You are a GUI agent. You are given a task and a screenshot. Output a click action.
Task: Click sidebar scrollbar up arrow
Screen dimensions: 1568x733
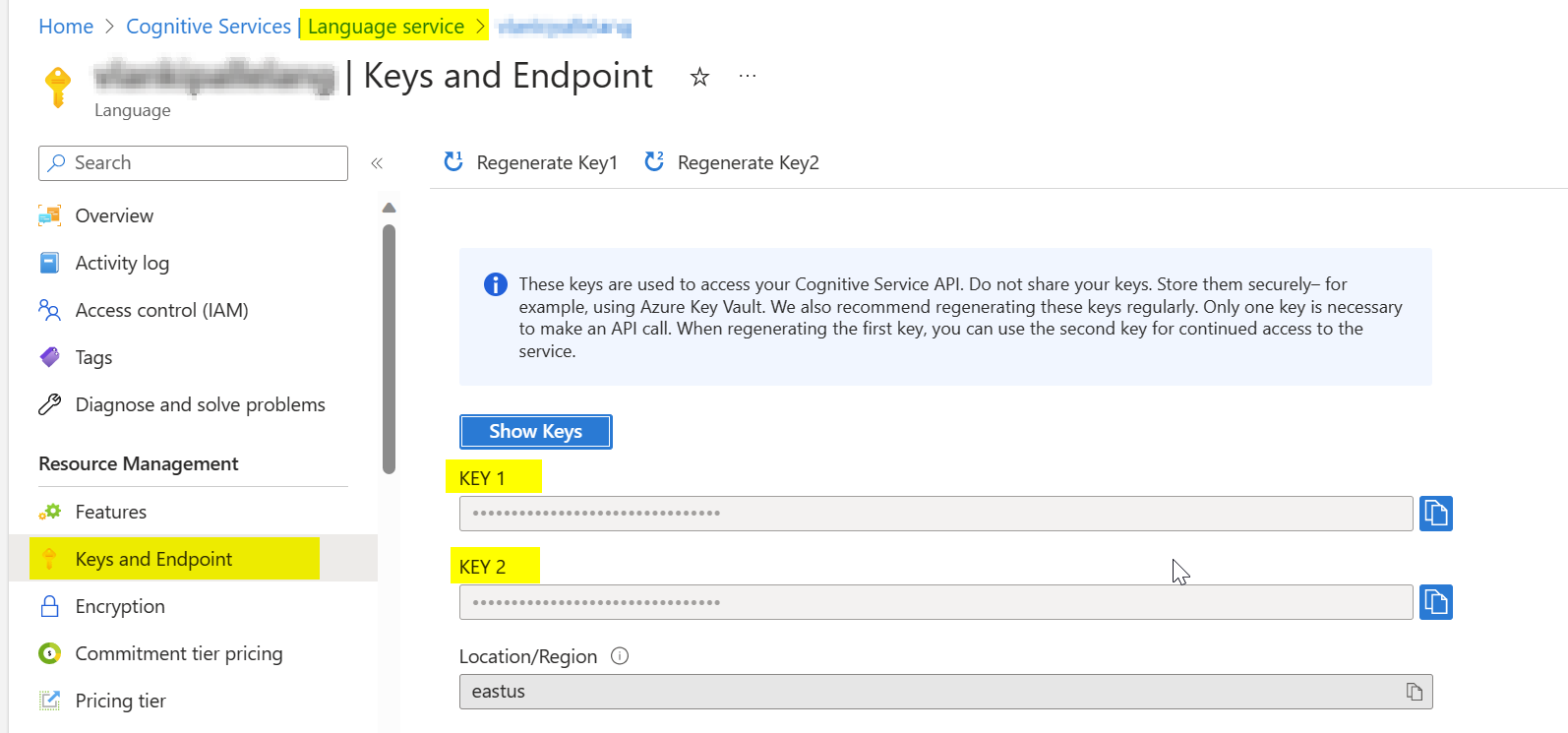(389, 208)
